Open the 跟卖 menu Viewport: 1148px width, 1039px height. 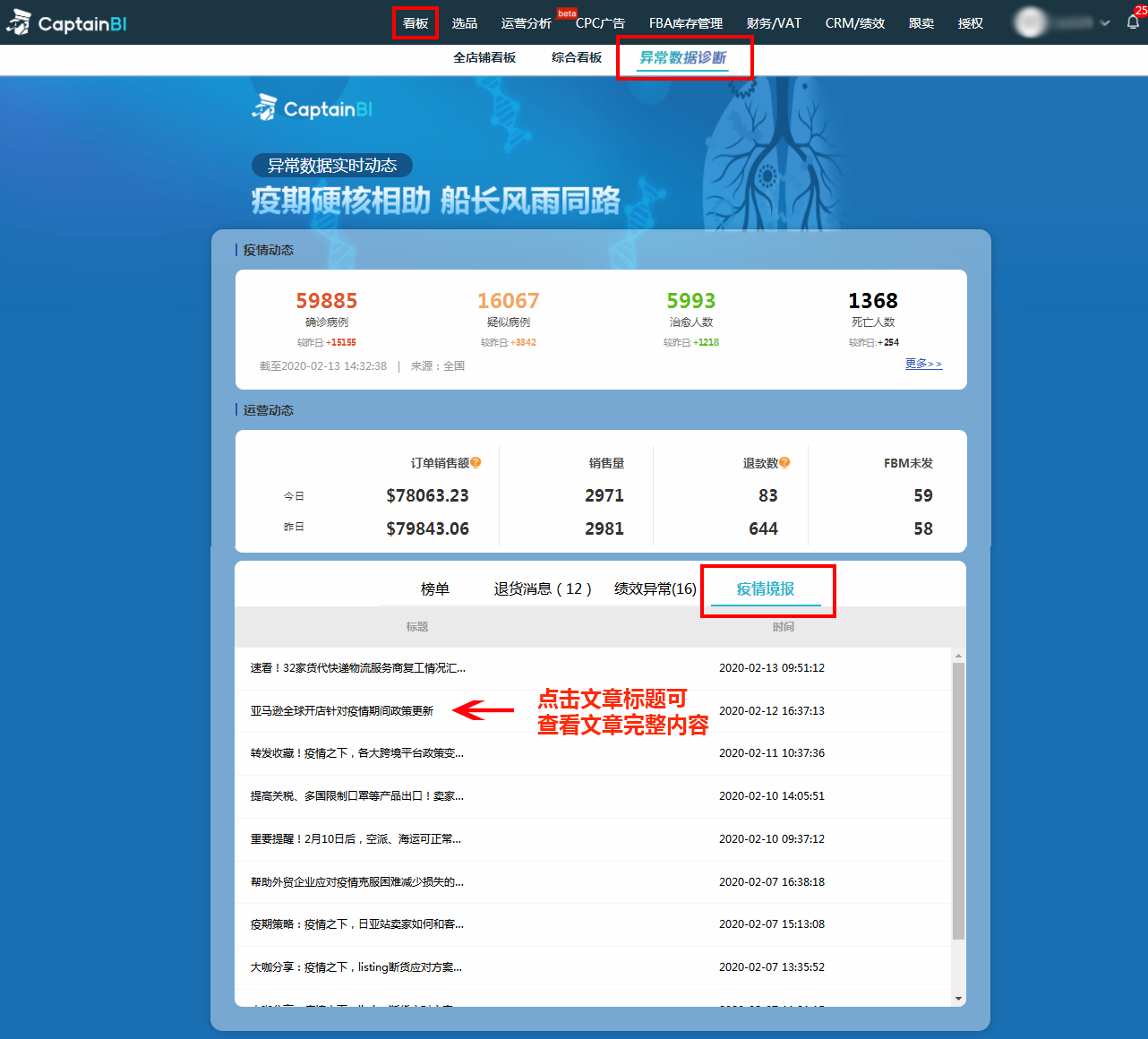click(x=921, y=23)
